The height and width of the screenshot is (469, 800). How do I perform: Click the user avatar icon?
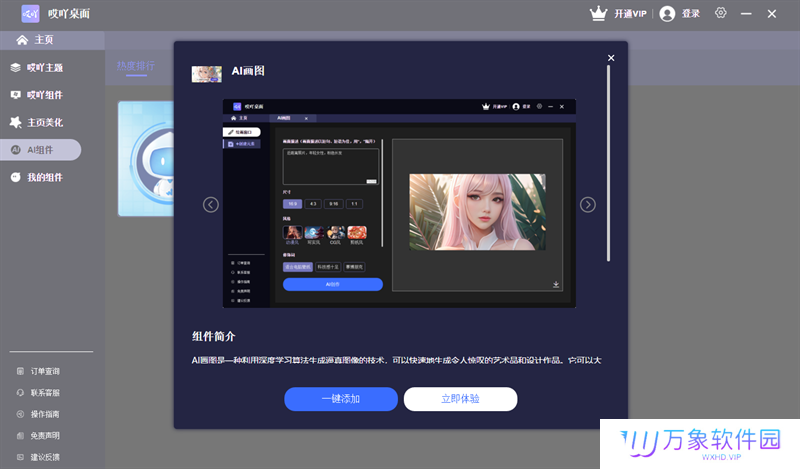point(667,14)
